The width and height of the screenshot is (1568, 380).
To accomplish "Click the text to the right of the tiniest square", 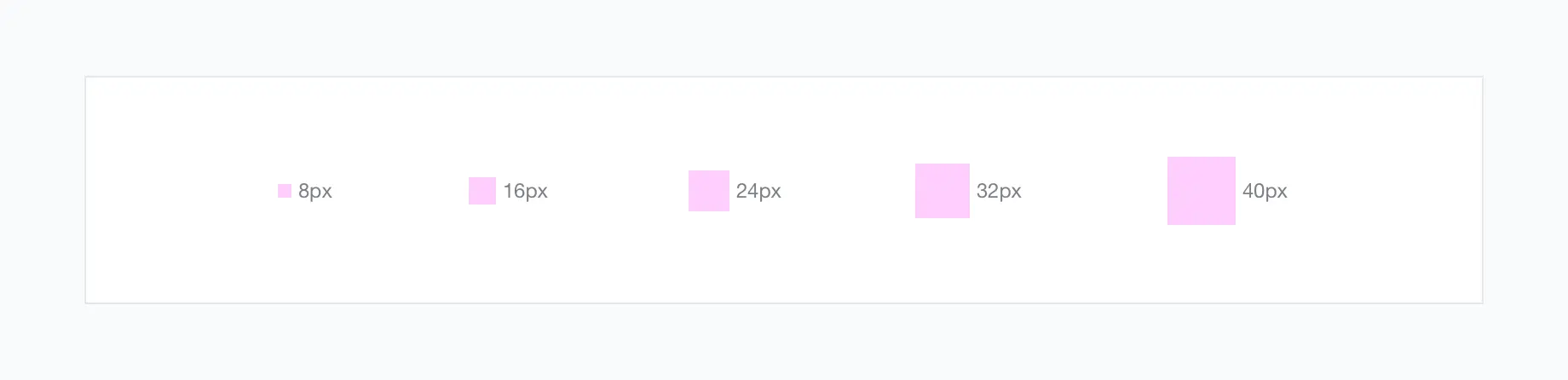I will click(315, 191).
